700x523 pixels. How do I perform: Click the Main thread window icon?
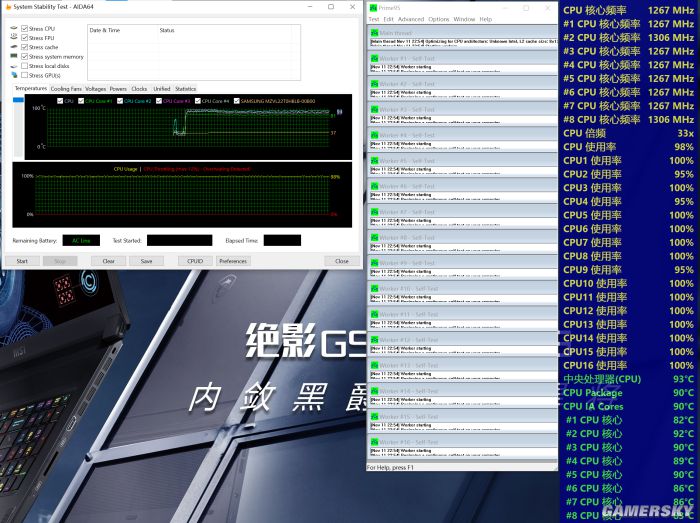tap(374, 33)
